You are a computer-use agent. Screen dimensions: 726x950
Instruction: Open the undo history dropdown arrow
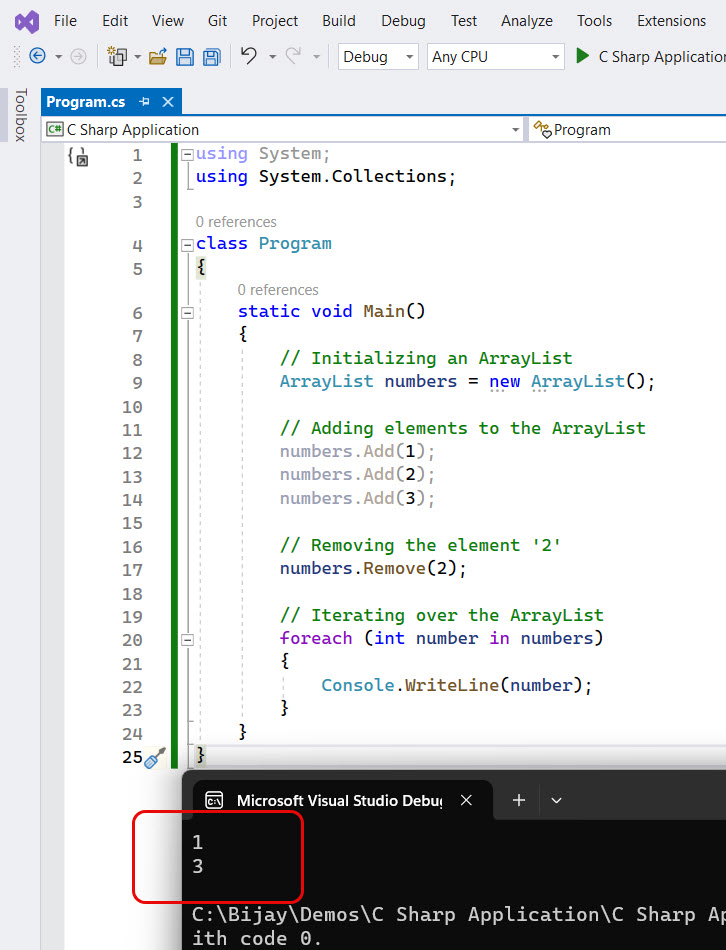[x=273, y=57]
